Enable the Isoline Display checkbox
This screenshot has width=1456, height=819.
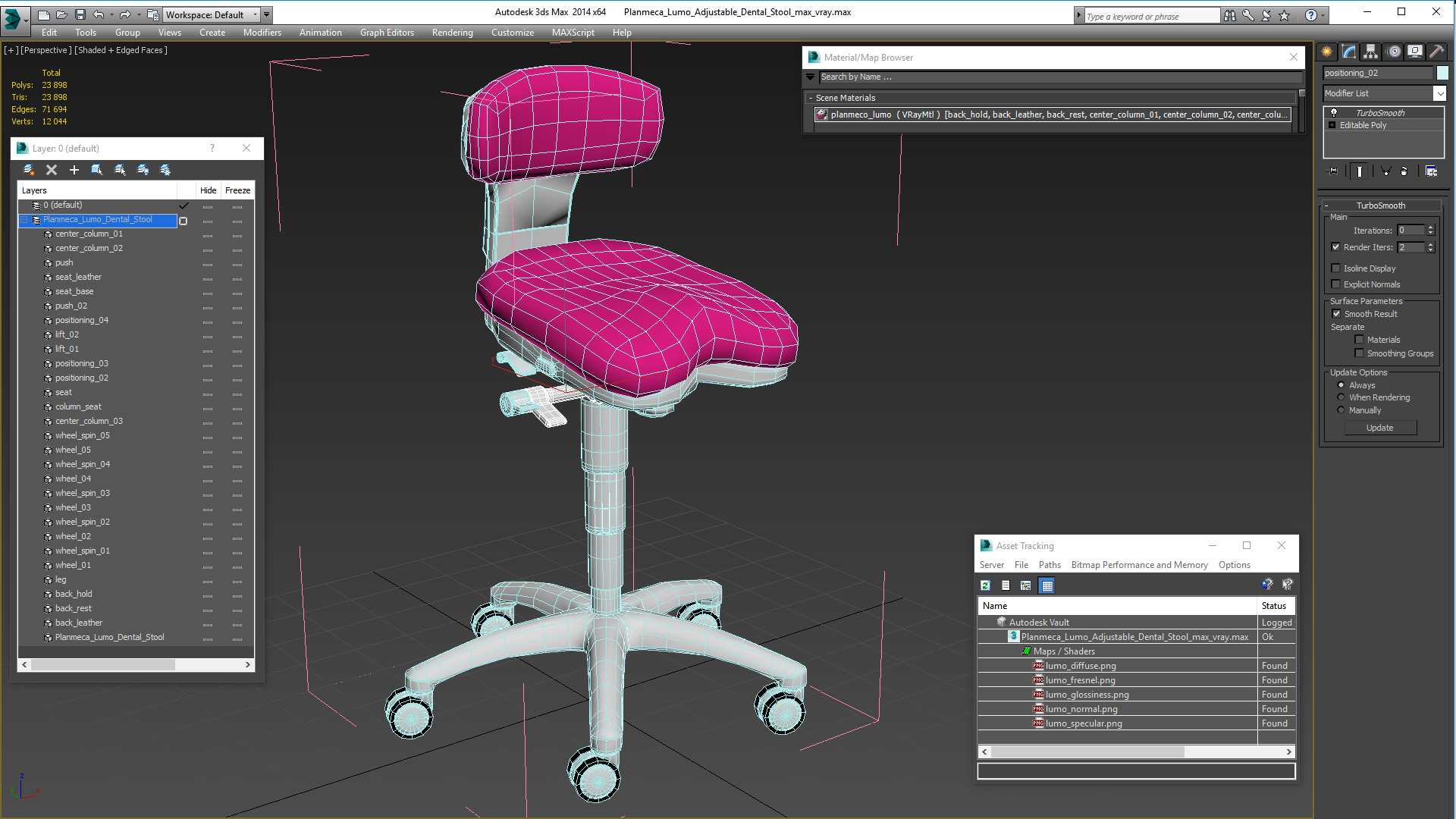1336,268
